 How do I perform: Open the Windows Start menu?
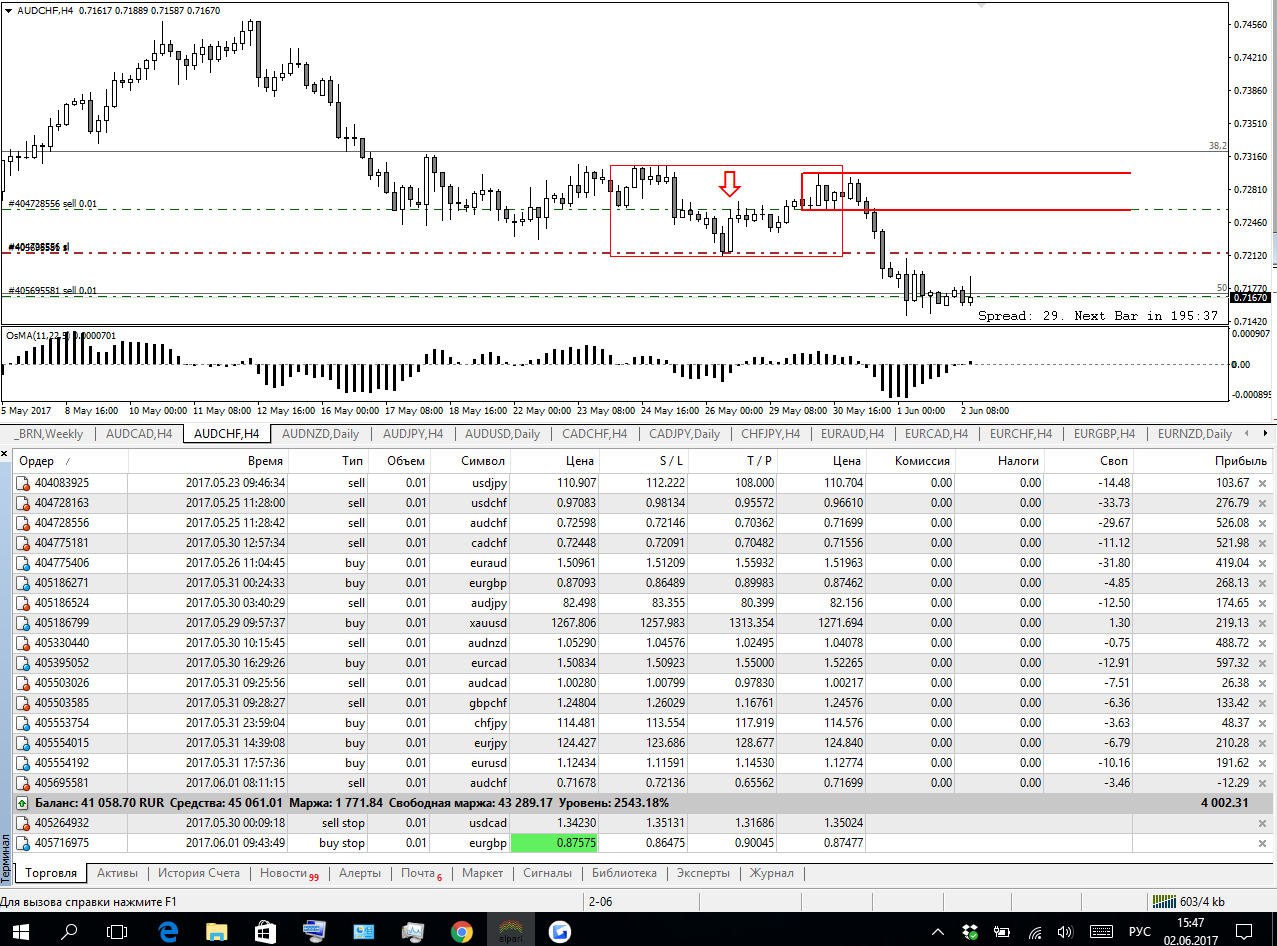tap(19, 932)
